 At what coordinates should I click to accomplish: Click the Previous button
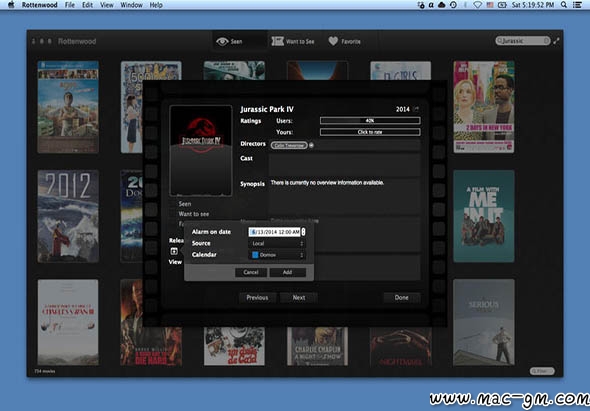pyautogui.click(x=257, y=297)
